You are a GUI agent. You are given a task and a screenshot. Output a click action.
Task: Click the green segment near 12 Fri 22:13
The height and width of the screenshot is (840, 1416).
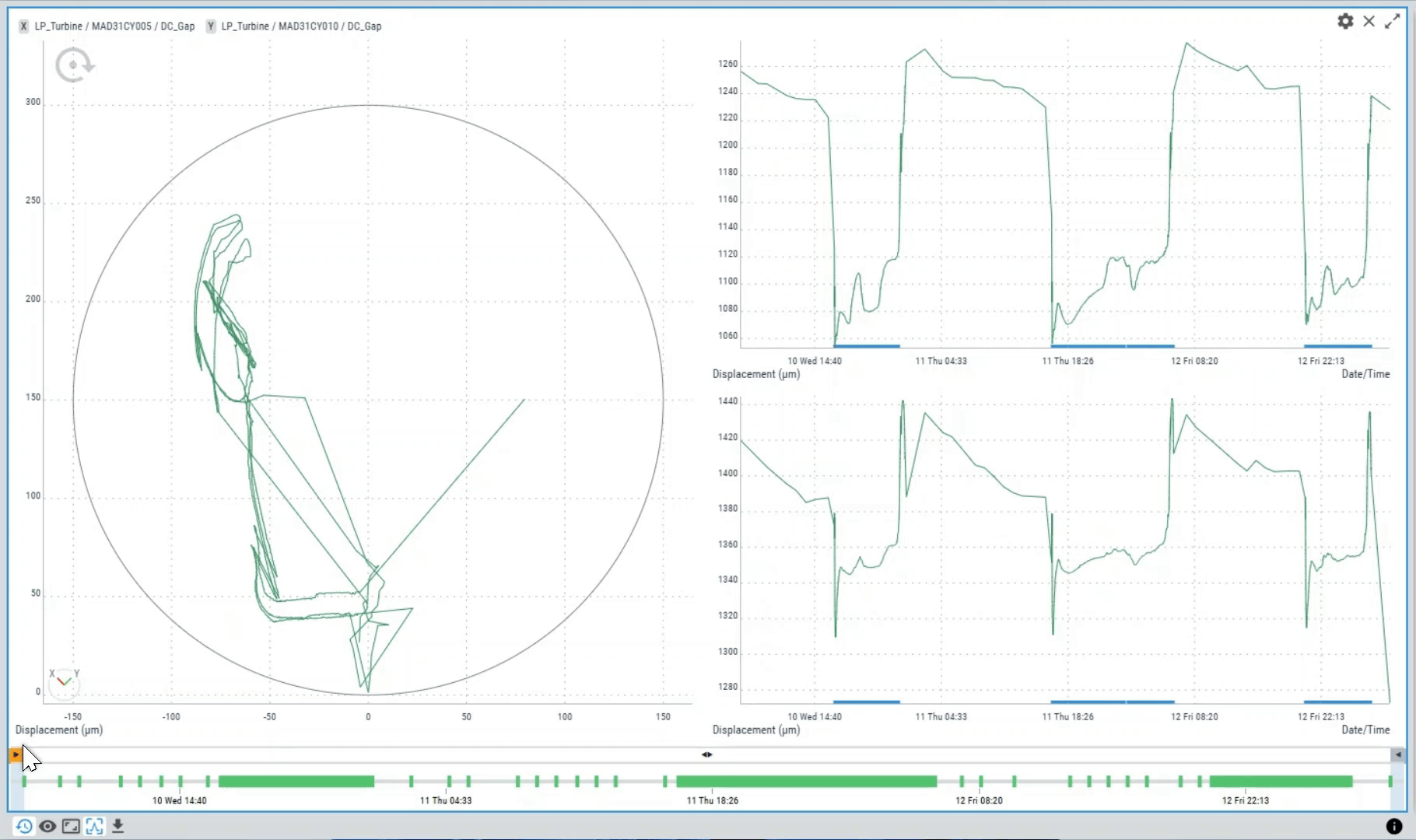pyautogui.click(x=1280, y=781)
